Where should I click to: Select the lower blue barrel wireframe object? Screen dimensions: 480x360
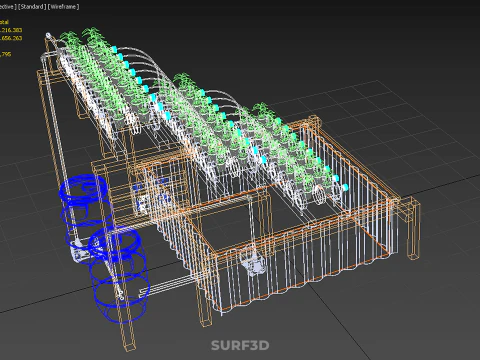[x=118, y=275]
